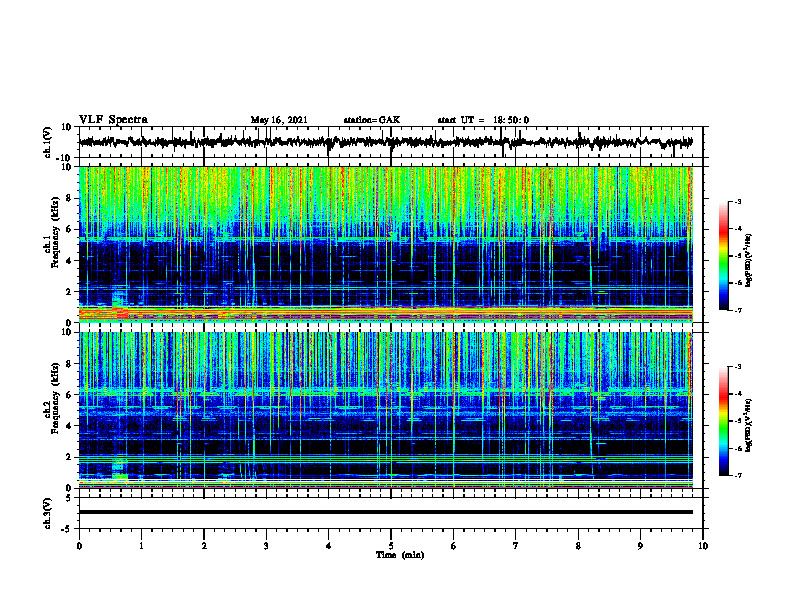Click the time axis tick label "2"

coord(204,546)
